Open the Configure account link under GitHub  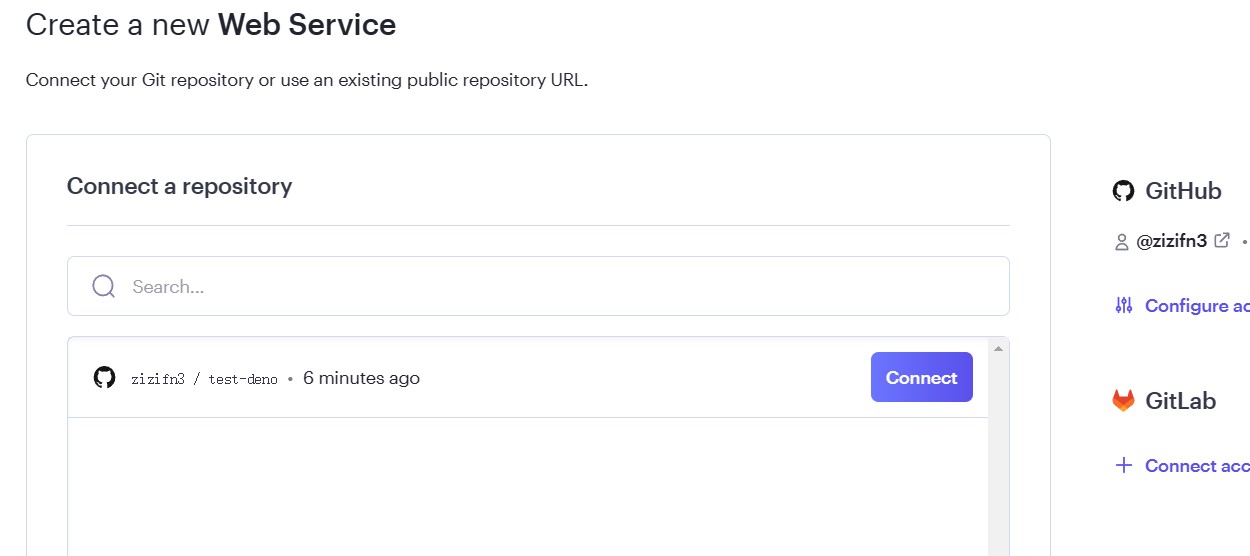[x=1197, y=306]
